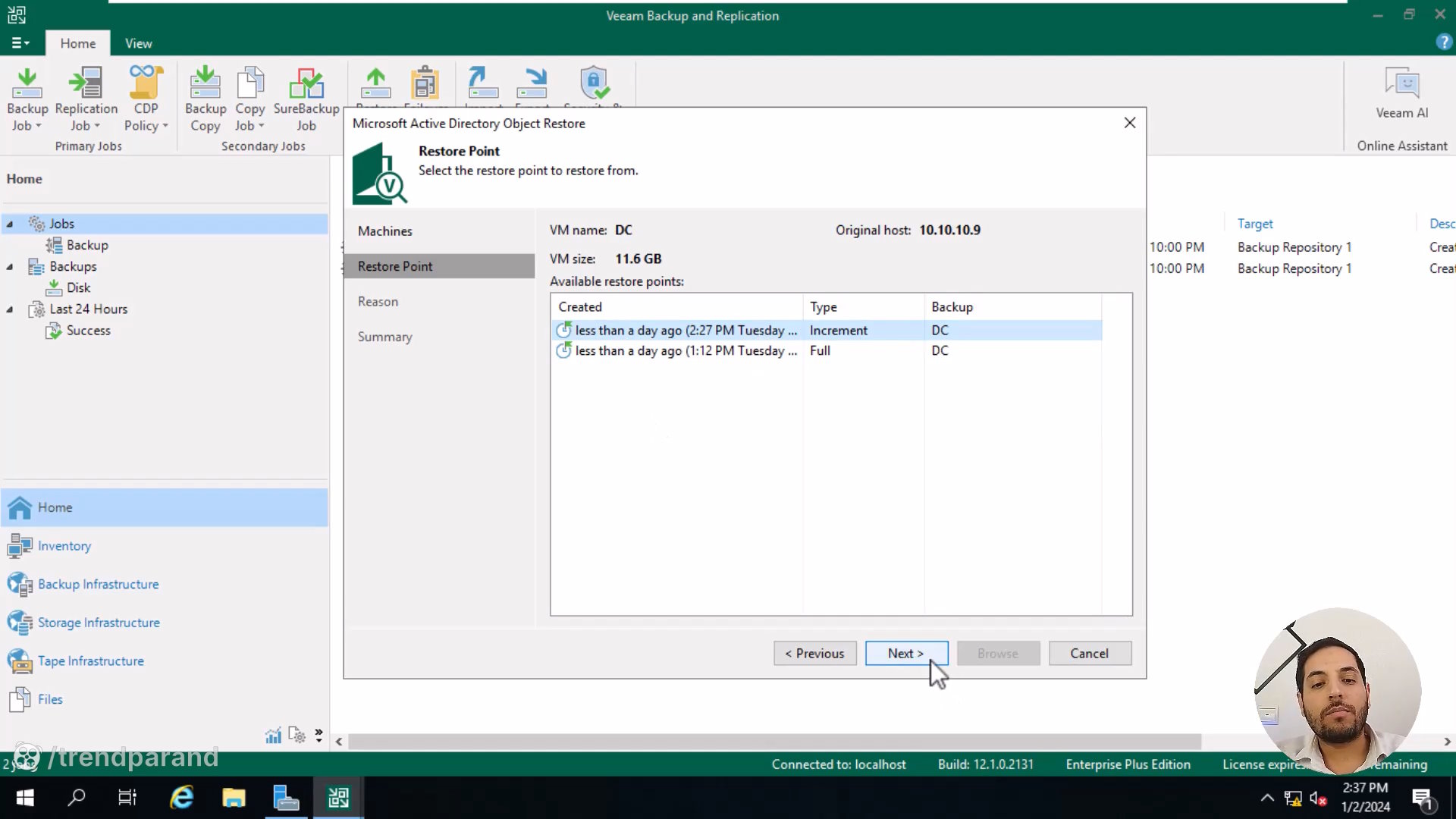Image resolution: width=1456 pixels, height=819 pixels.
Task: Collapse the Jobs tree node arrow
Action: point(10,224)
